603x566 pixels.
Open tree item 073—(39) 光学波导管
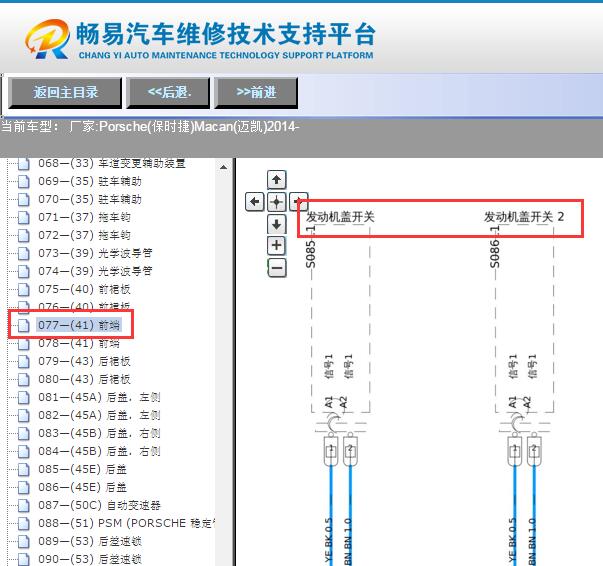95,253
